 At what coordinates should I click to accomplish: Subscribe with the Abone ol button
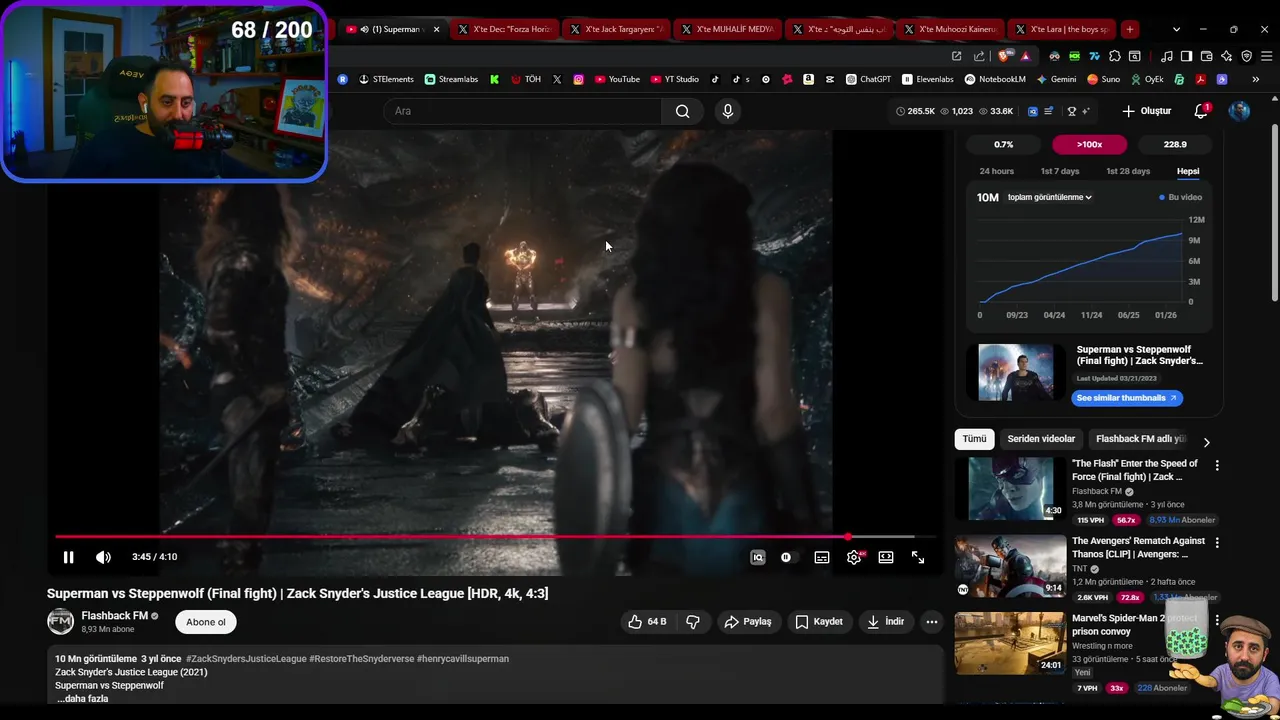click(x=206, y=622)
